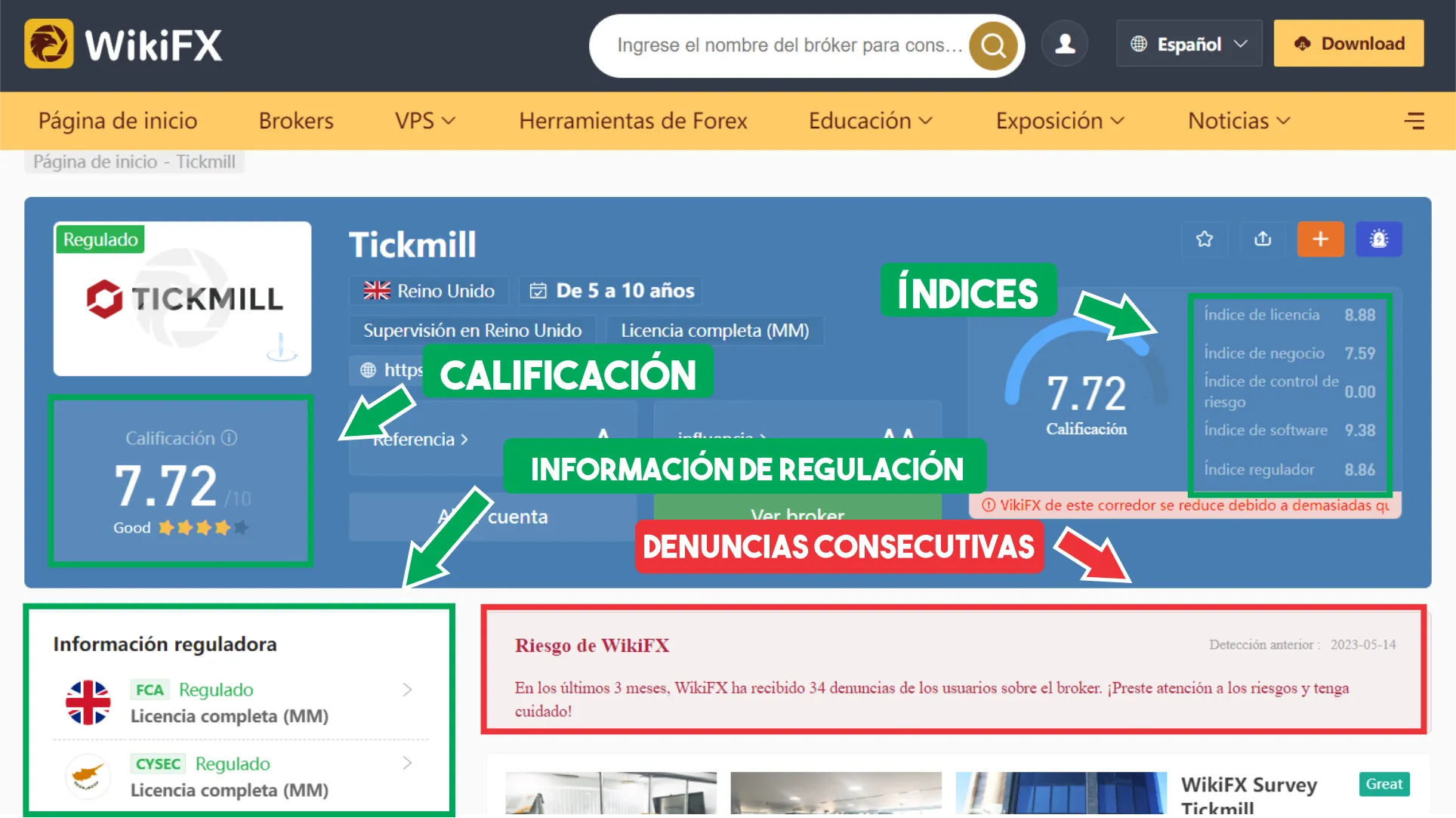Click the blue alert siren icon
The height and width of the screenshot is (818, 1456).
(1379, 239)
